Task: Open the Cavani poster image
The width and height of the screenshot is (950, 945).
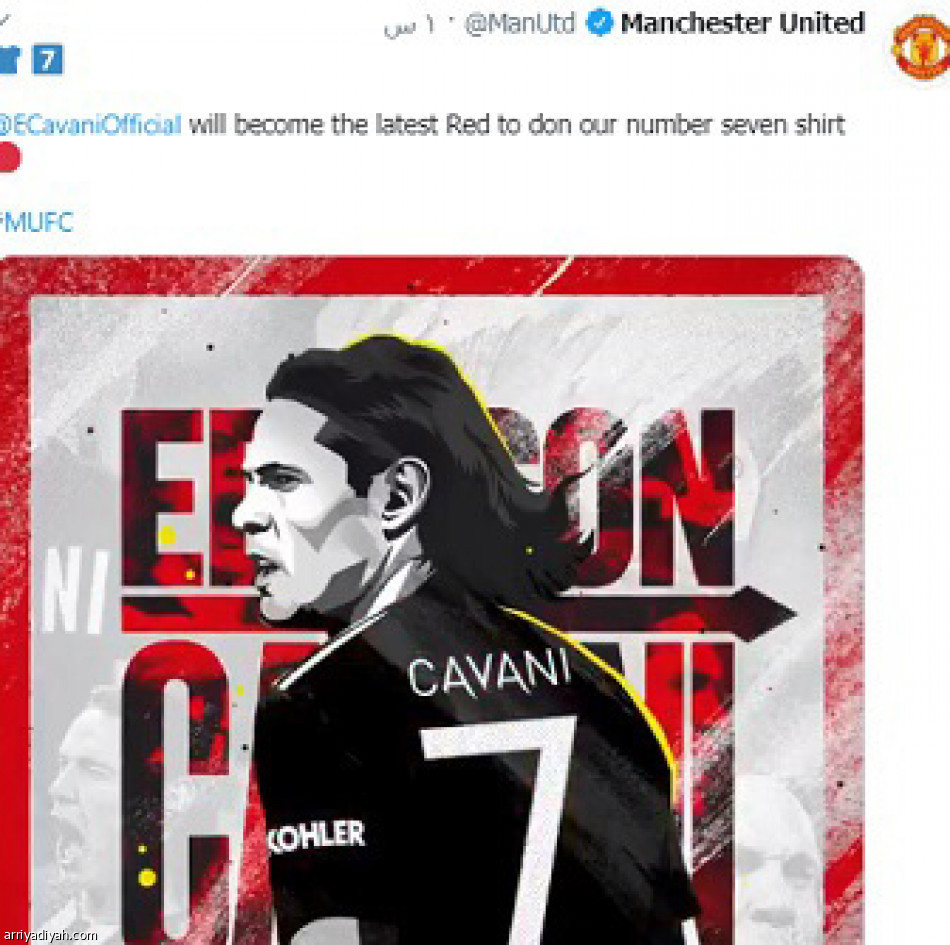Action: (431, 600)
